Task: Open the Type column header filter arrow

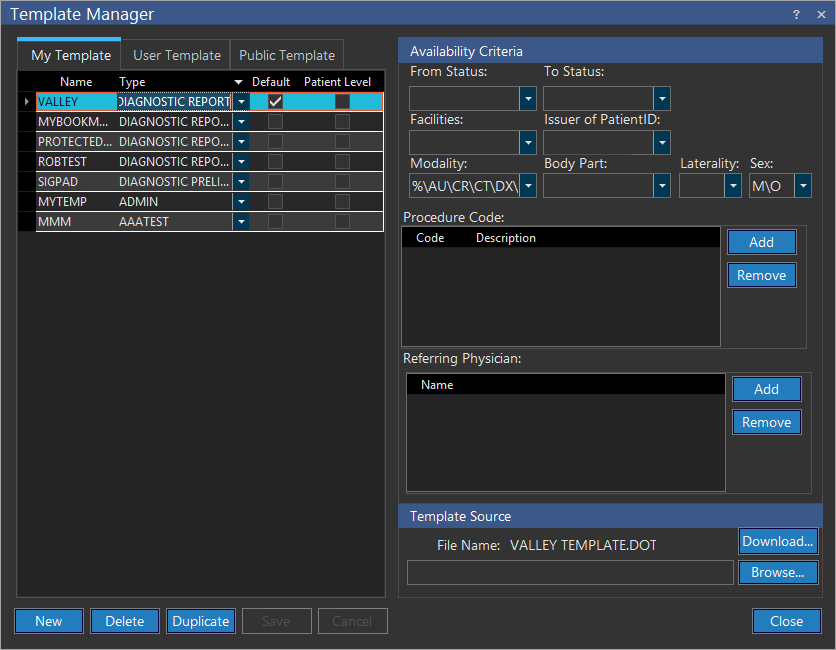Action: 238,82
